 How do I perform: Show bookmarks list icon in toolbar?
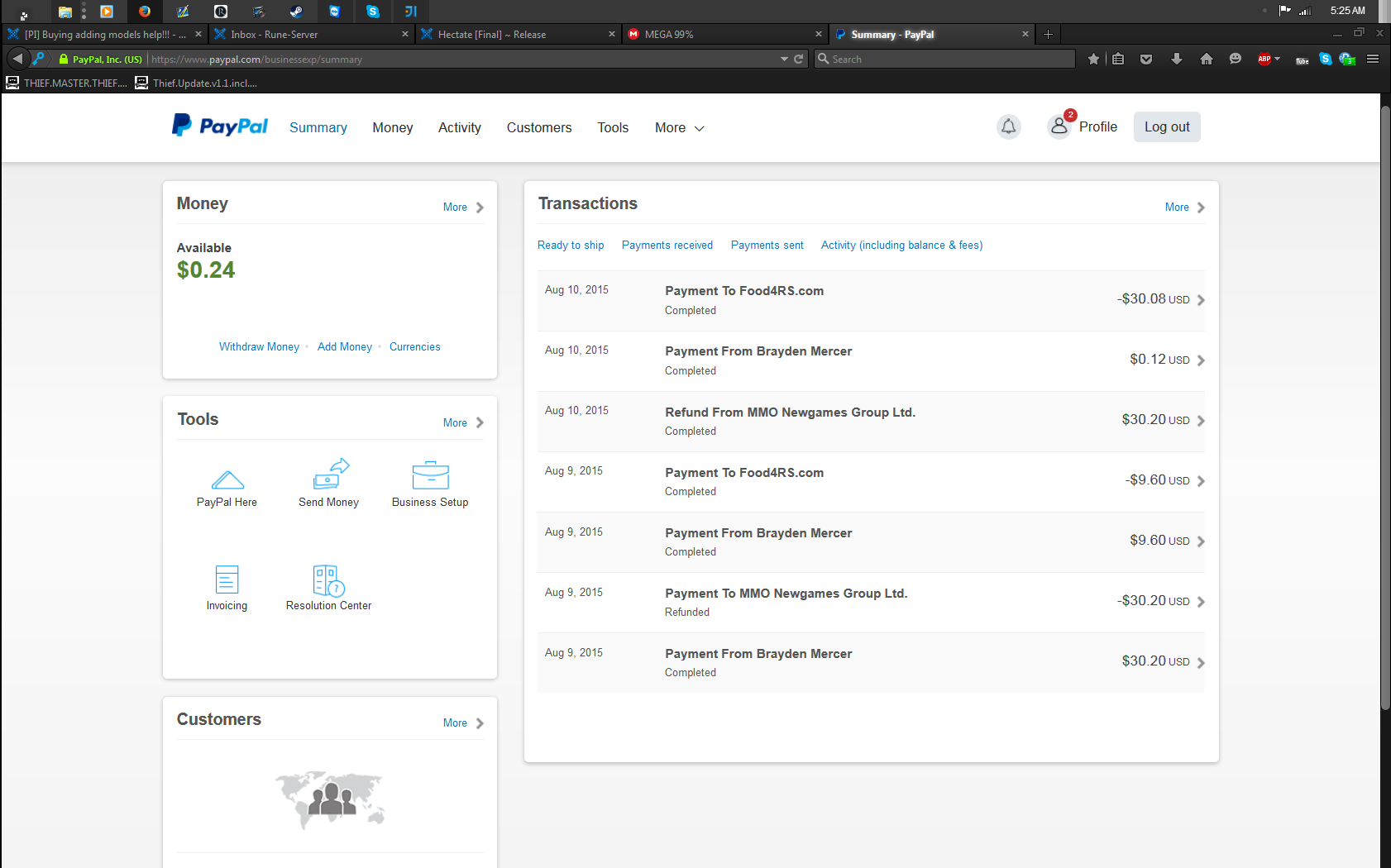pos(1118,59)
